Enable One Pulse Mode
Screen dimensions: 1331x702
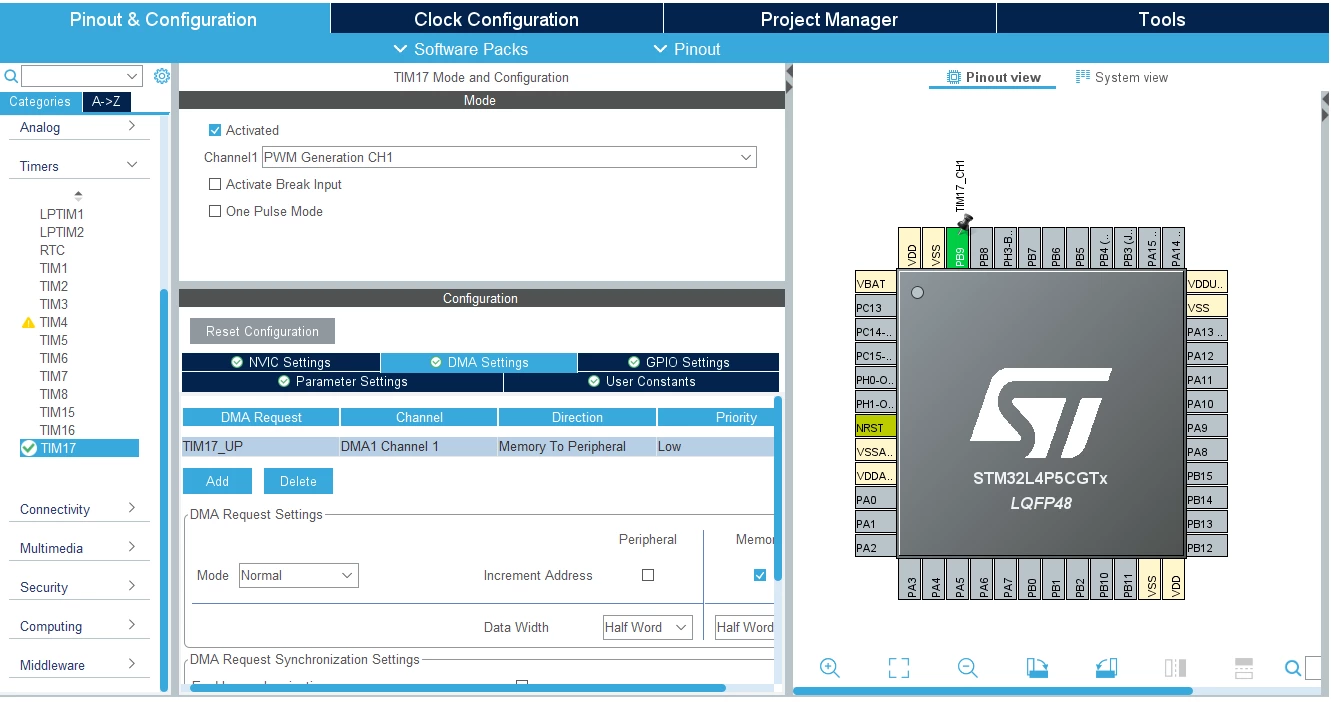[214, 211]
